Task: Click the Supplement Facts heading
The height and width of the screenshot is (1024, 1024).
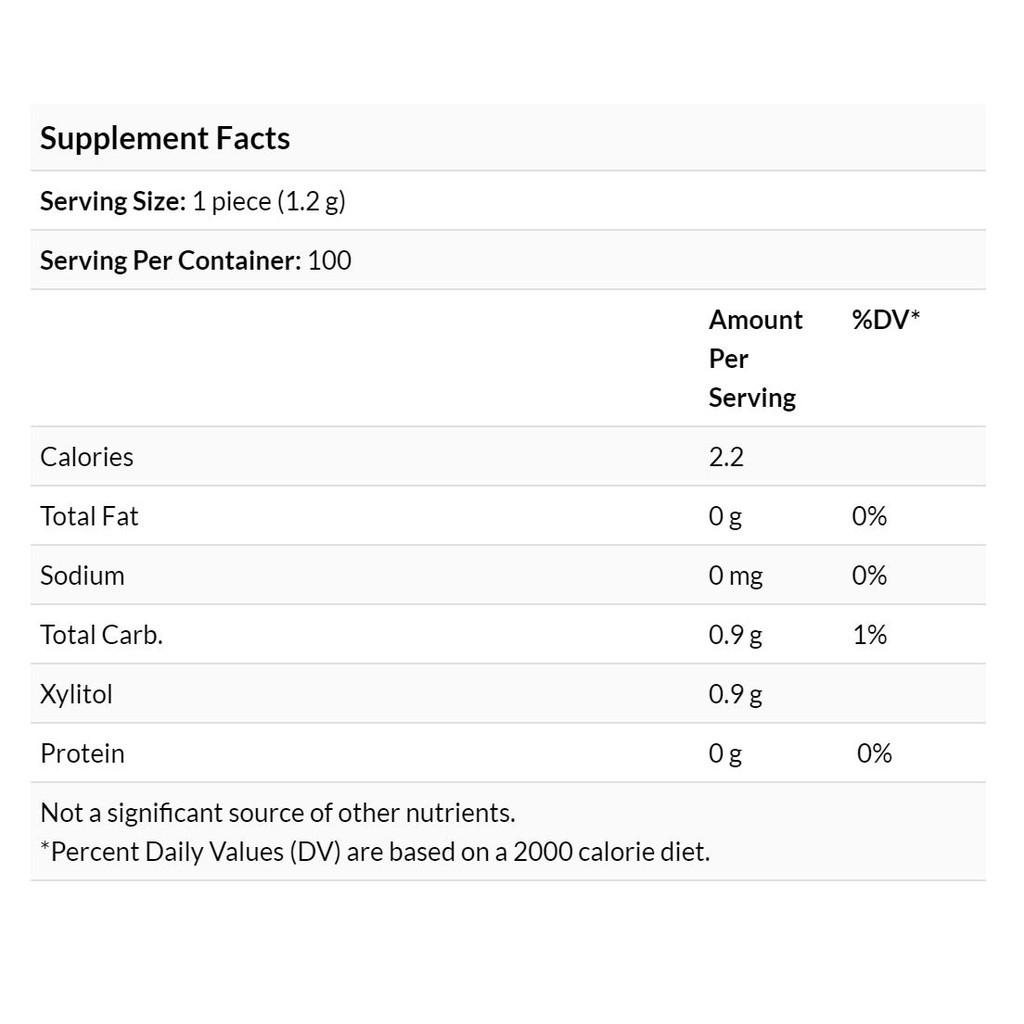Action: click(x=165, y=138)
